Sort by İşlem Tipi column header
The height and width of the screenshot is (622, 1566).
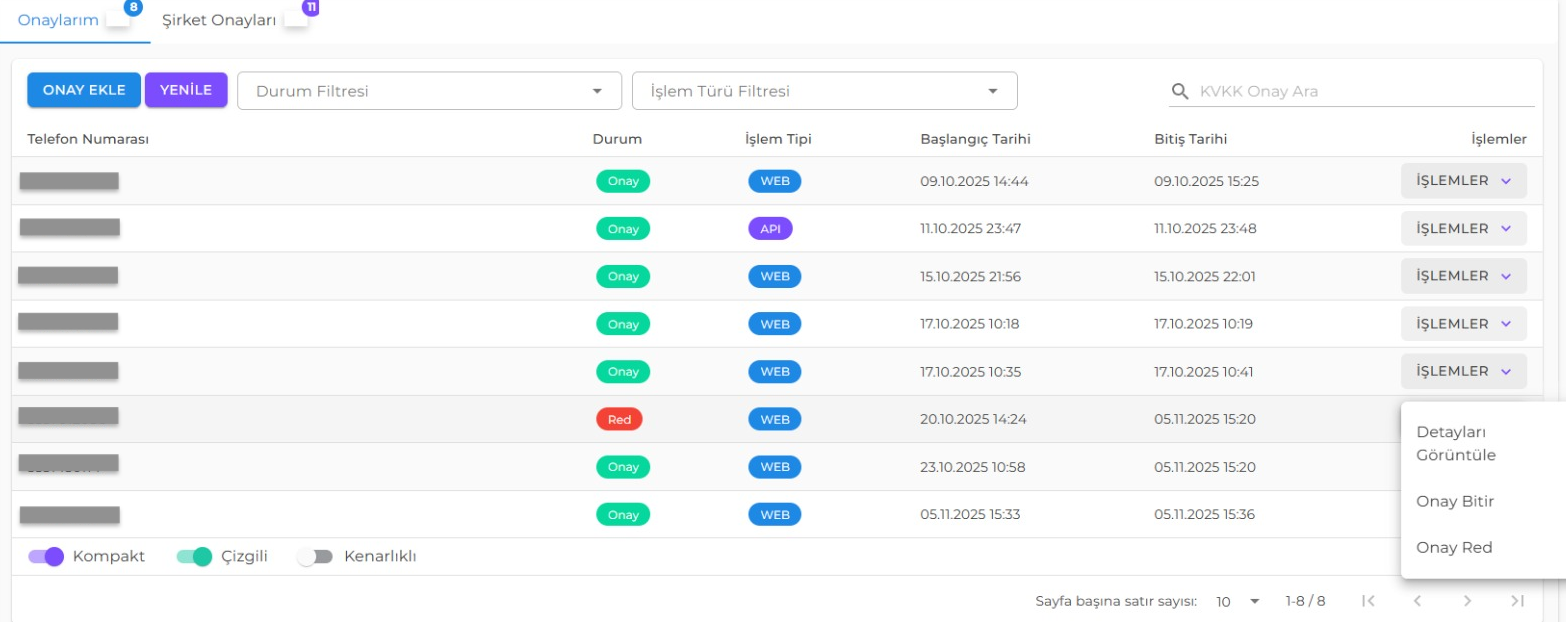(778, 139)
